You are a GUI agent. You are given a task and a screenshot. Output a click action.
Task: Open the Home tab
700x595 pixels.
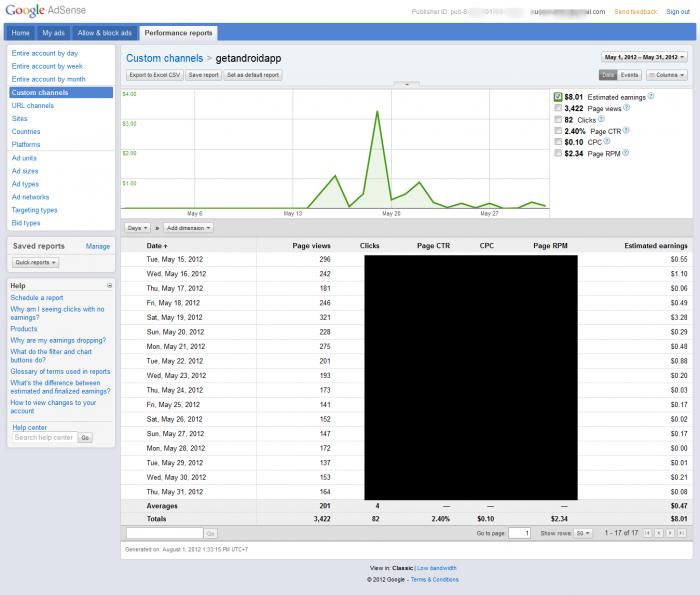(x=21, y=33)
